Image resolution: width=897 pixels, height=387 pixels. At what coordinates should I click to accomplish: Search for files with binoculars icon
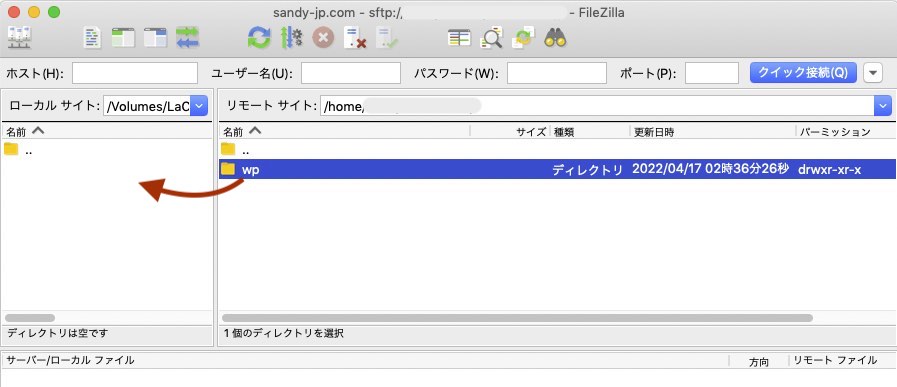555,38
